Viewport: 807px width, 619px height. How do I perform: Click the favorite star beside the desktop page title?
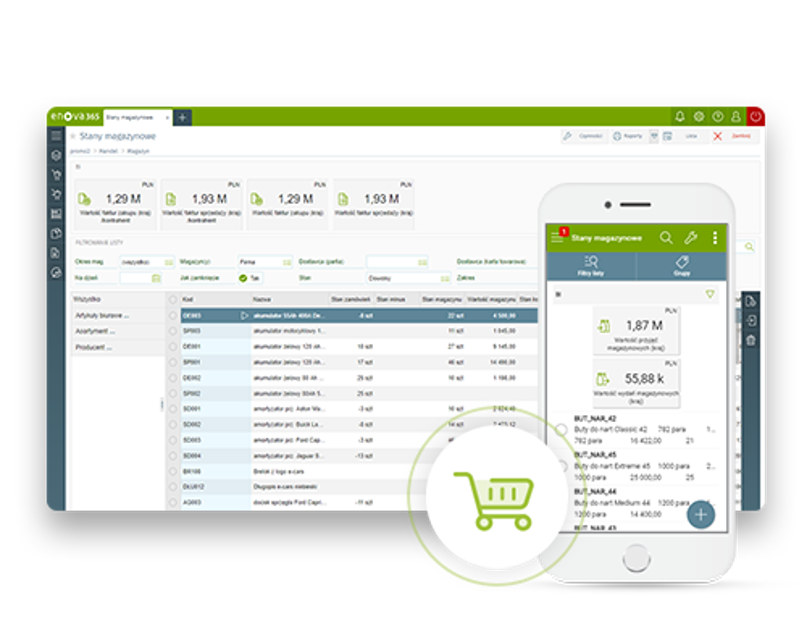(x=73, y=136)
